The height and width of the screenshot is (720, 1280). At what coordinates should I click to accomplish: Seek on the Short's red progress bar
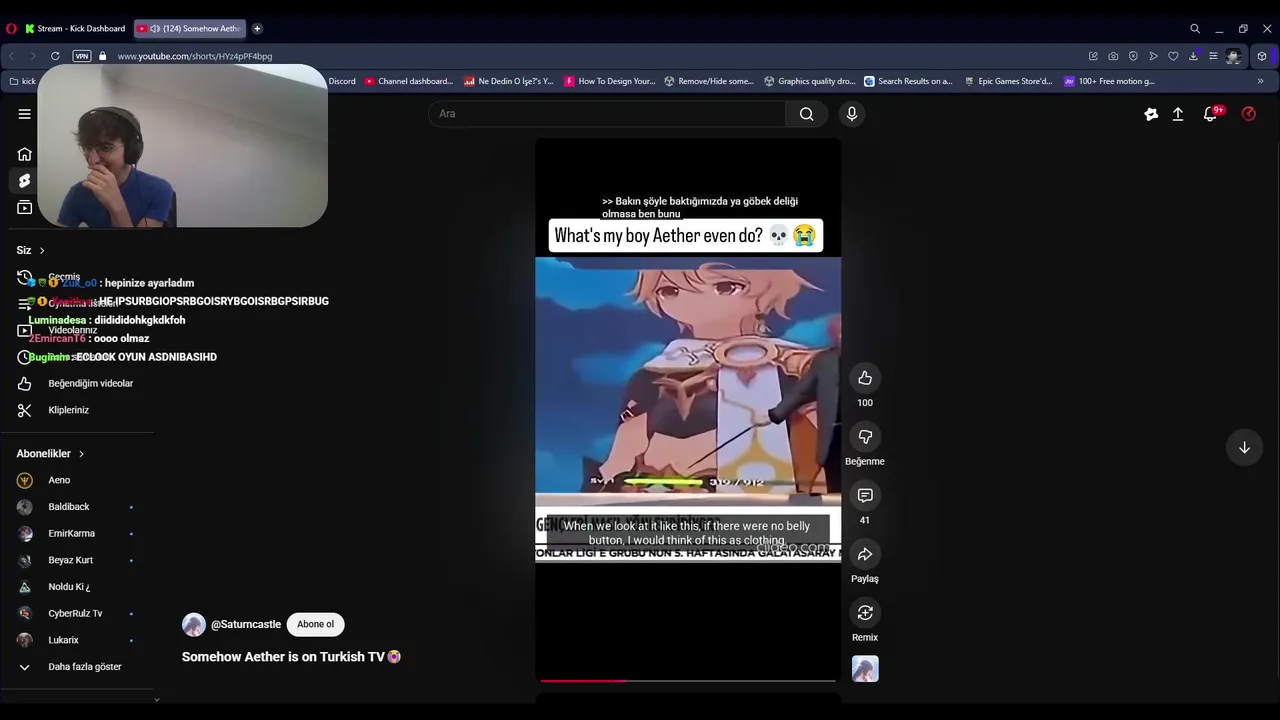click(x=688, y=680)
